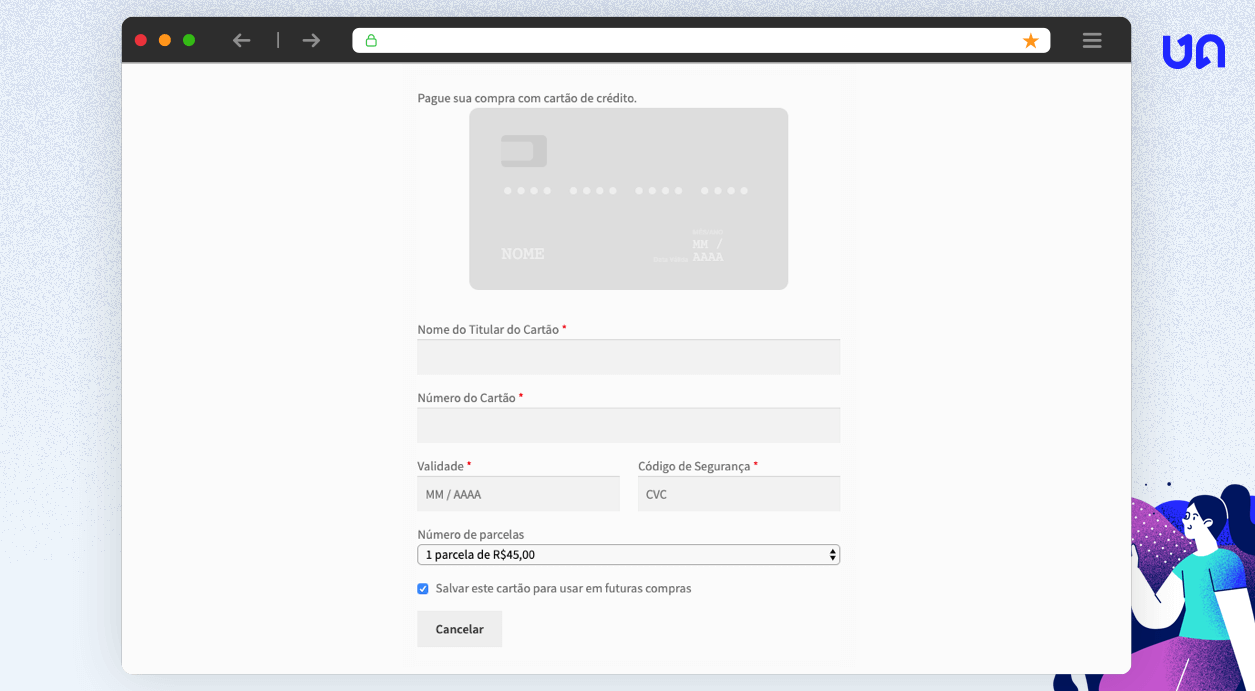The image size is (1255, 691).
Task: Click the orange bookmark star
Action: (x=1031, y=40)
